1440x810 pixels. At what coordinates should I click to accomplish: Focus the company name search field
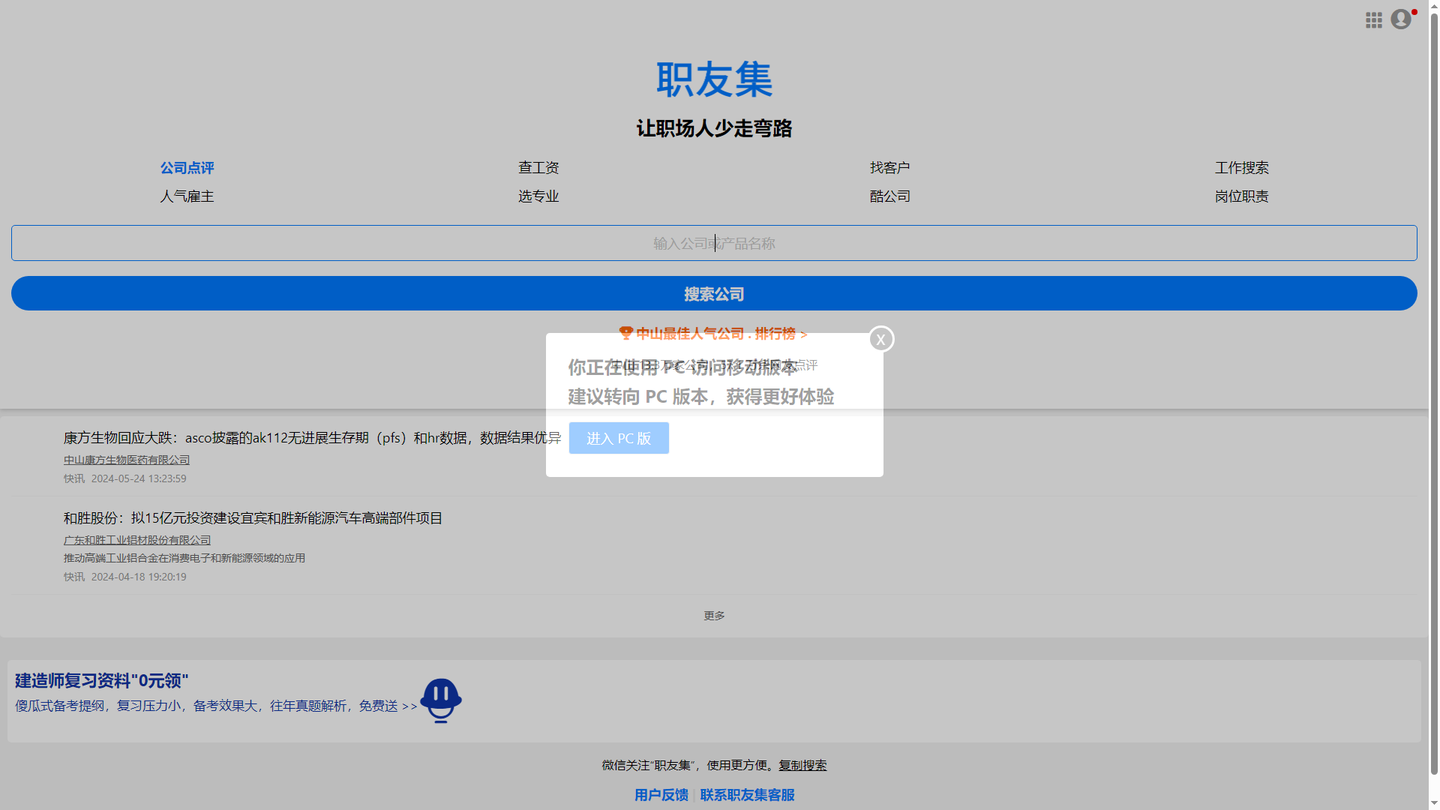tap(714, 243)
